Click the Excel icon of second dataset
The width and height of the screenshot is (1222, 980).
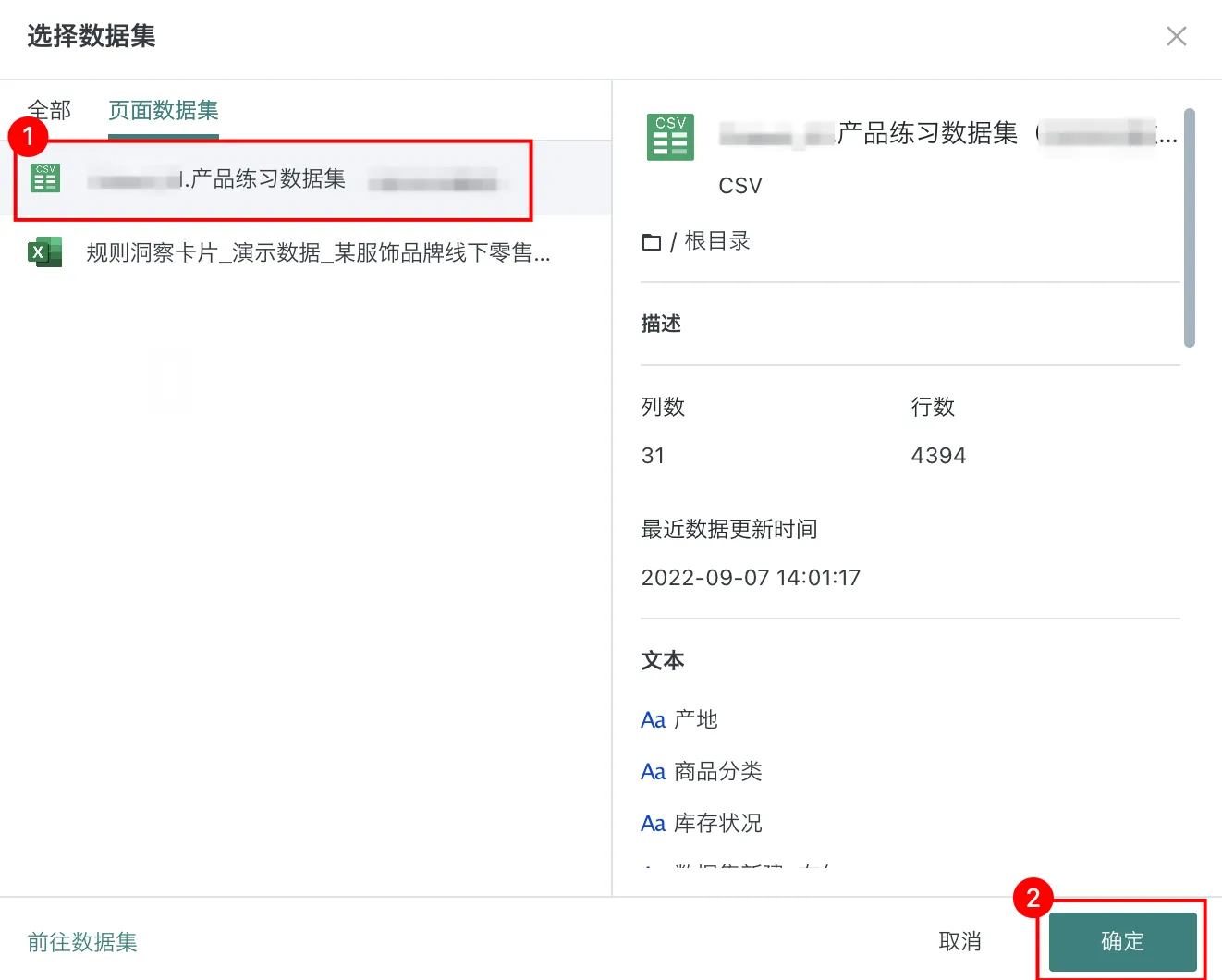point(44,252)
